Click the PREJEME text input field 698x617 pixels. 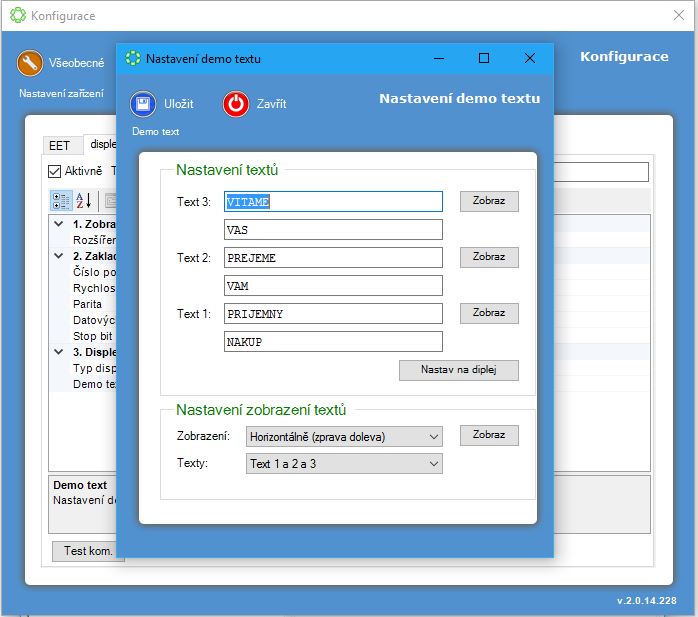(x=333, y=258)
